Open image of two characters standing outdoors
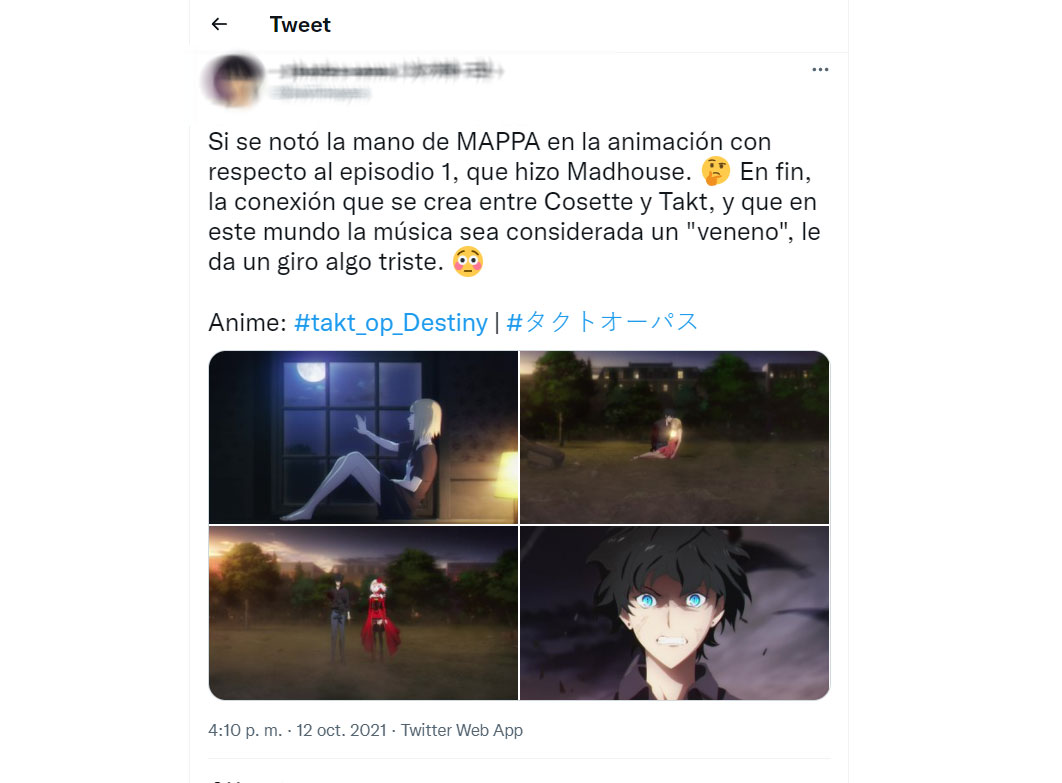 click(x=363, y=613)
